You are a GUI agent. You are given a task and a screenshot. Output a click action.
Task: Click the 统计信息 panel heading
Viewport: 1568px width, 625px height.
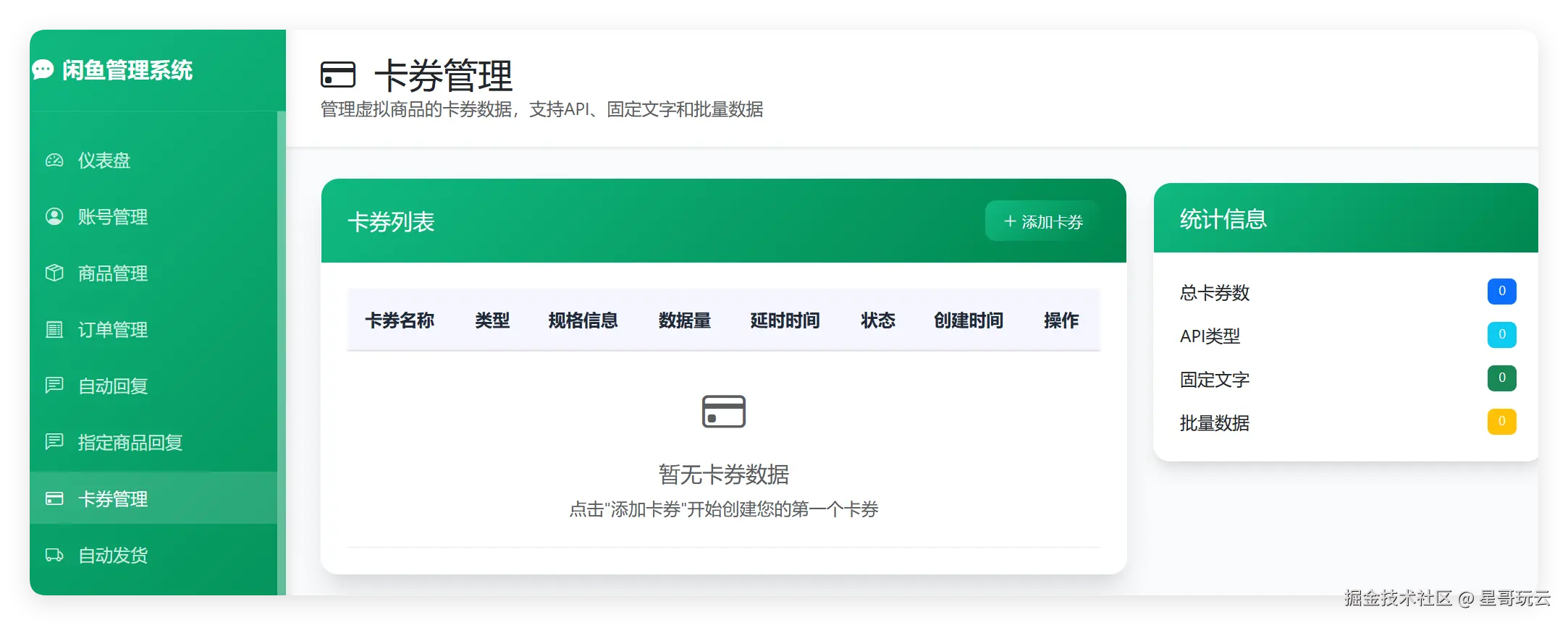(1223, 219)
